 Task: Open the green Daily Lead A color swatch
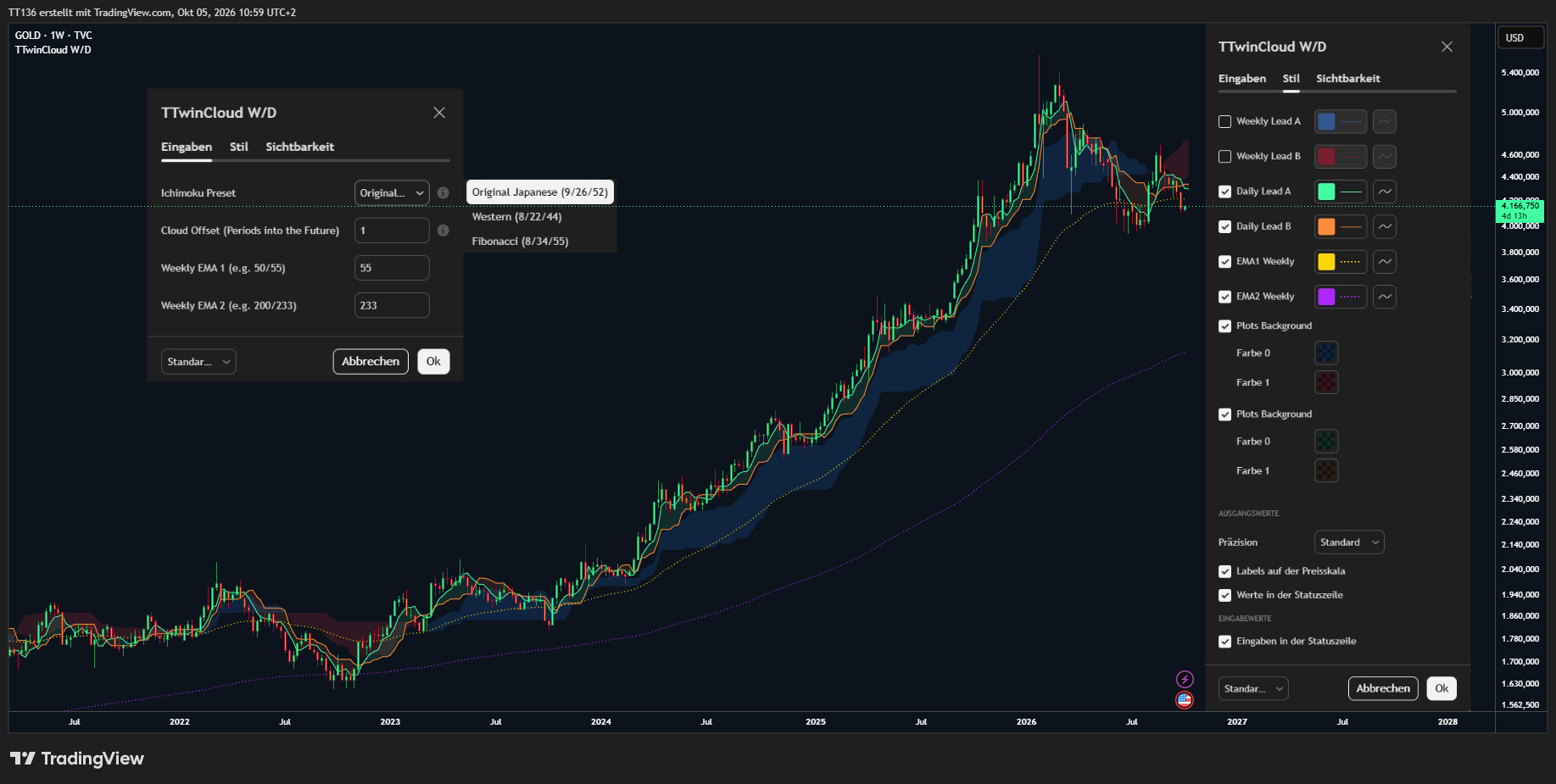pyautogui.click(x=1326, y=192)
